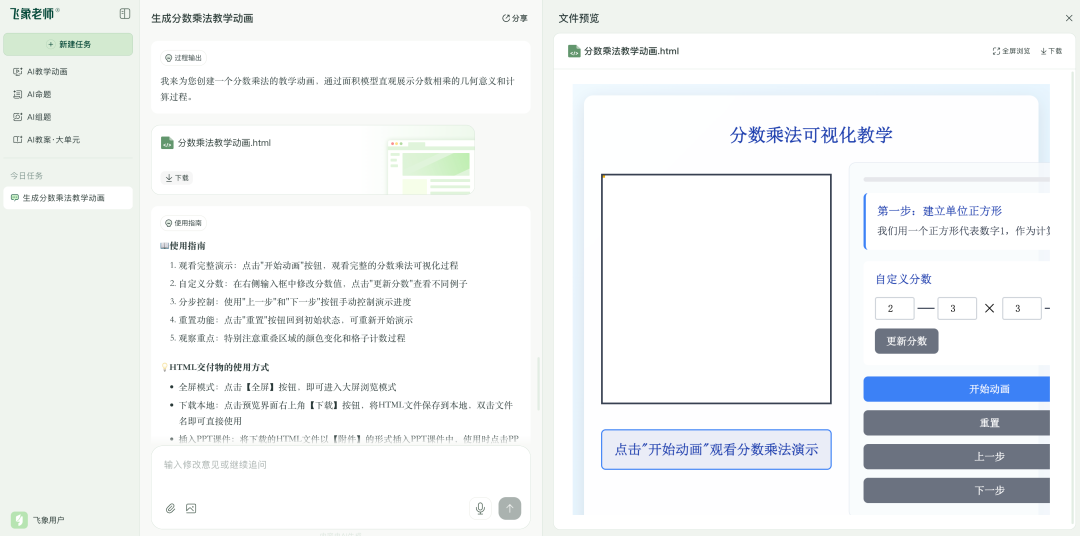Click 更新分数 button
This screenshot has width=1080, height=536.
point(906,341)
